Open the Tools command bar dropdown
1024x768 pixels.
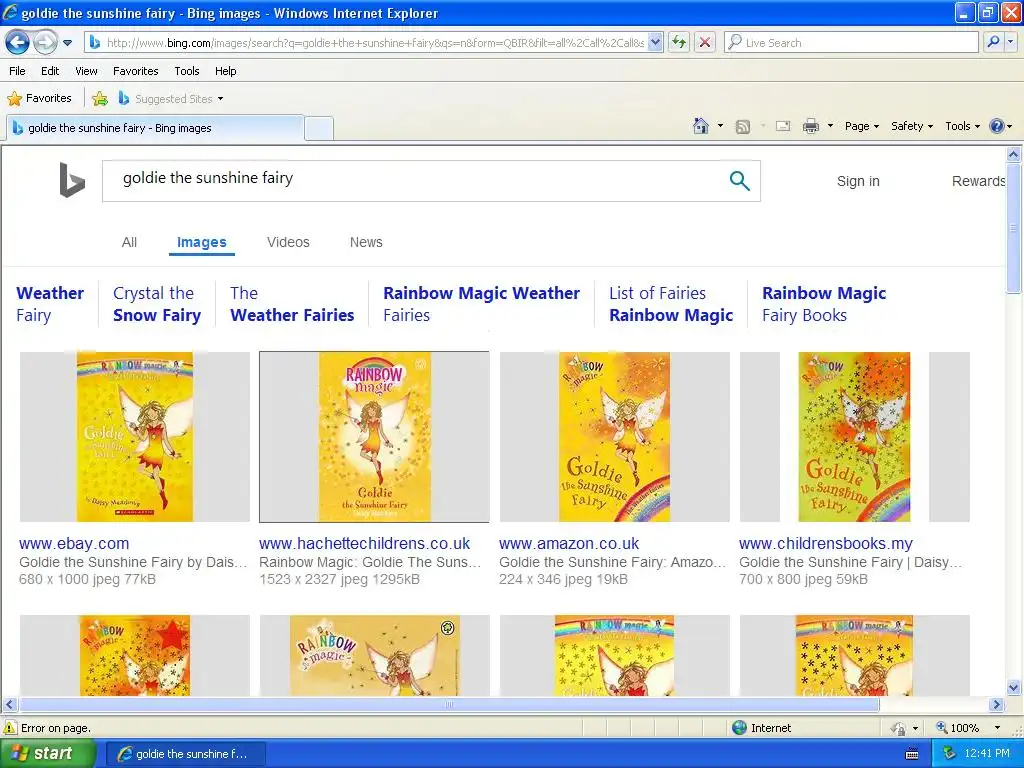962,126
